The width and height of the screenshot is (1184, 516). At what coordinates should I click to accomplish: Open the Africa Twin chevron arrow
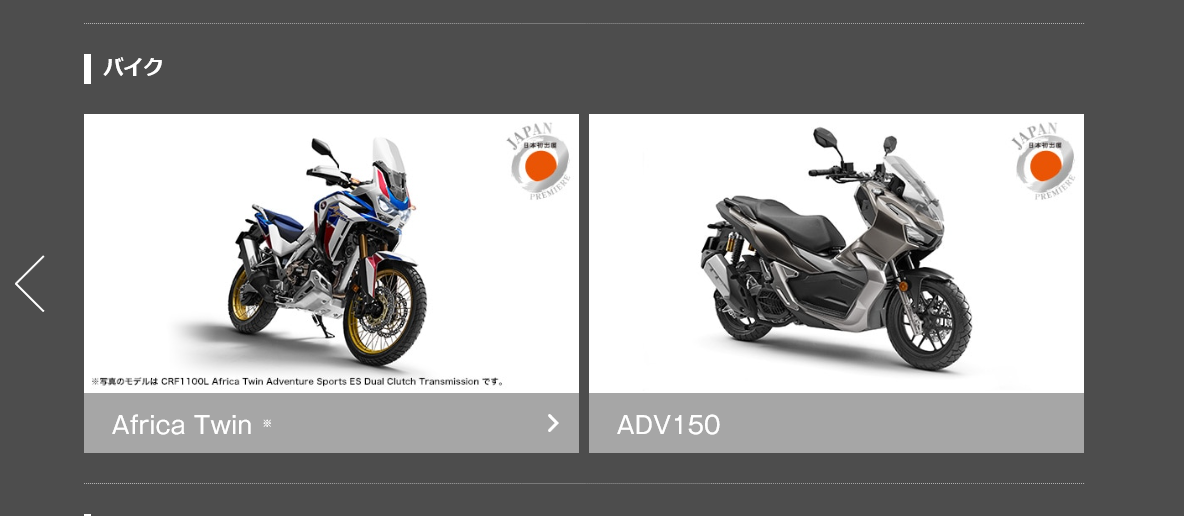553,423
